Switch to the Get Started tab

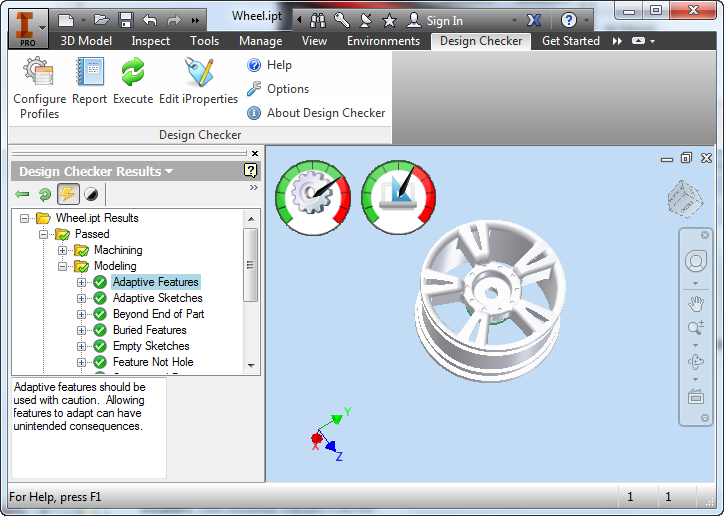tap(571, 41)
